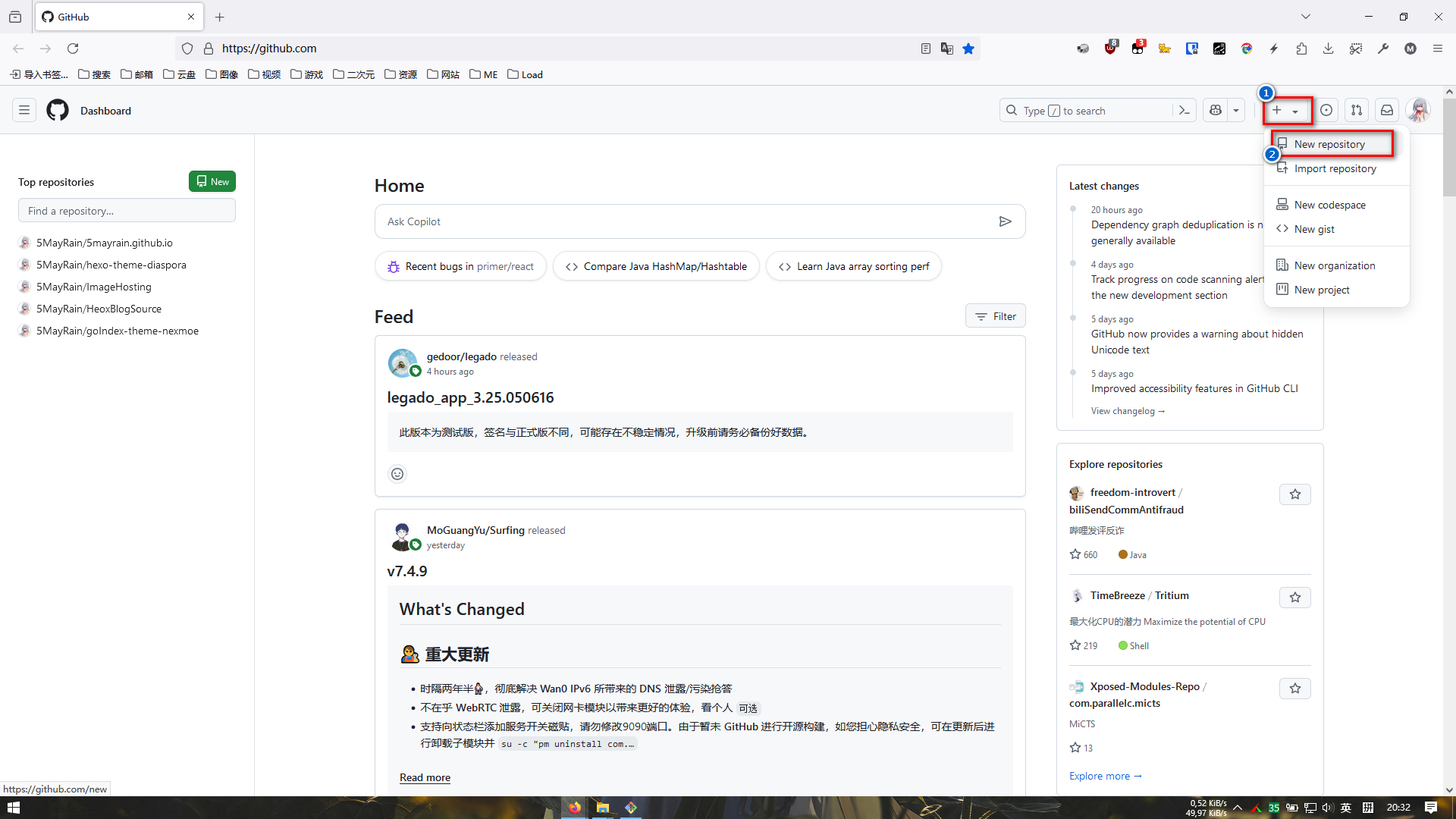Star the TimeBreeze Tritium repository

[1295, 598]
